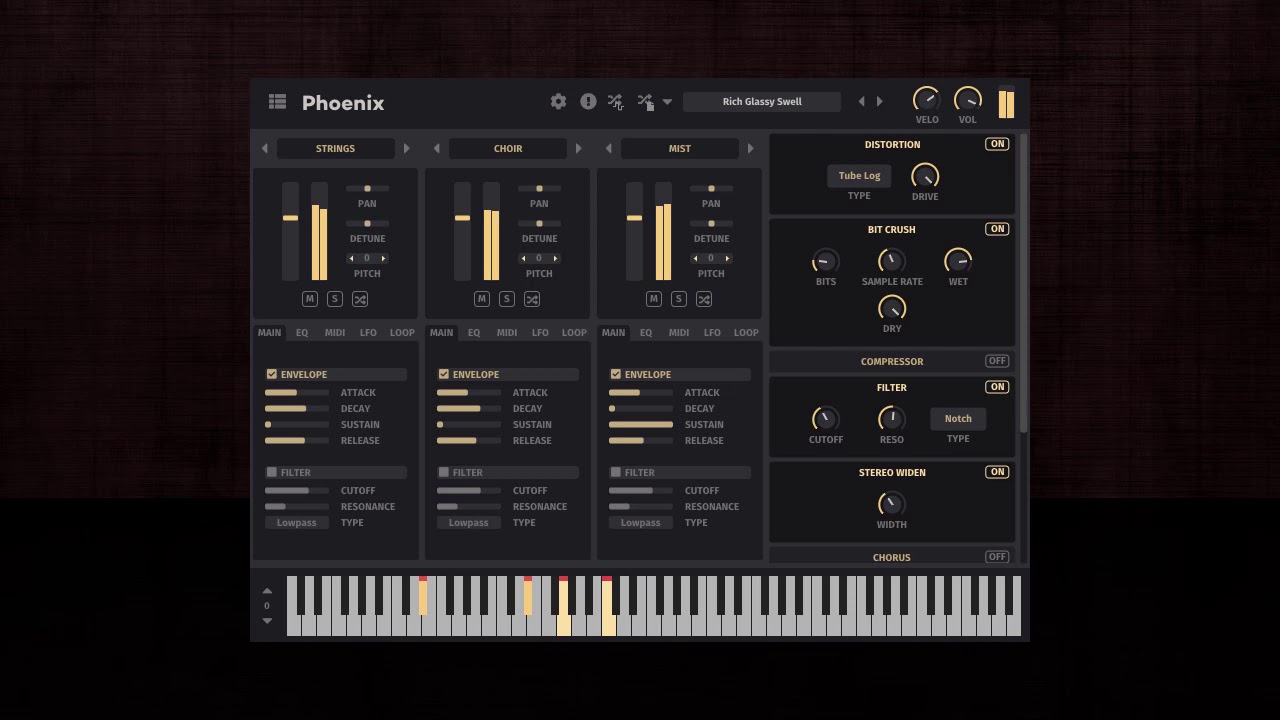Solo the STRINGS layer

pos(334,299)
